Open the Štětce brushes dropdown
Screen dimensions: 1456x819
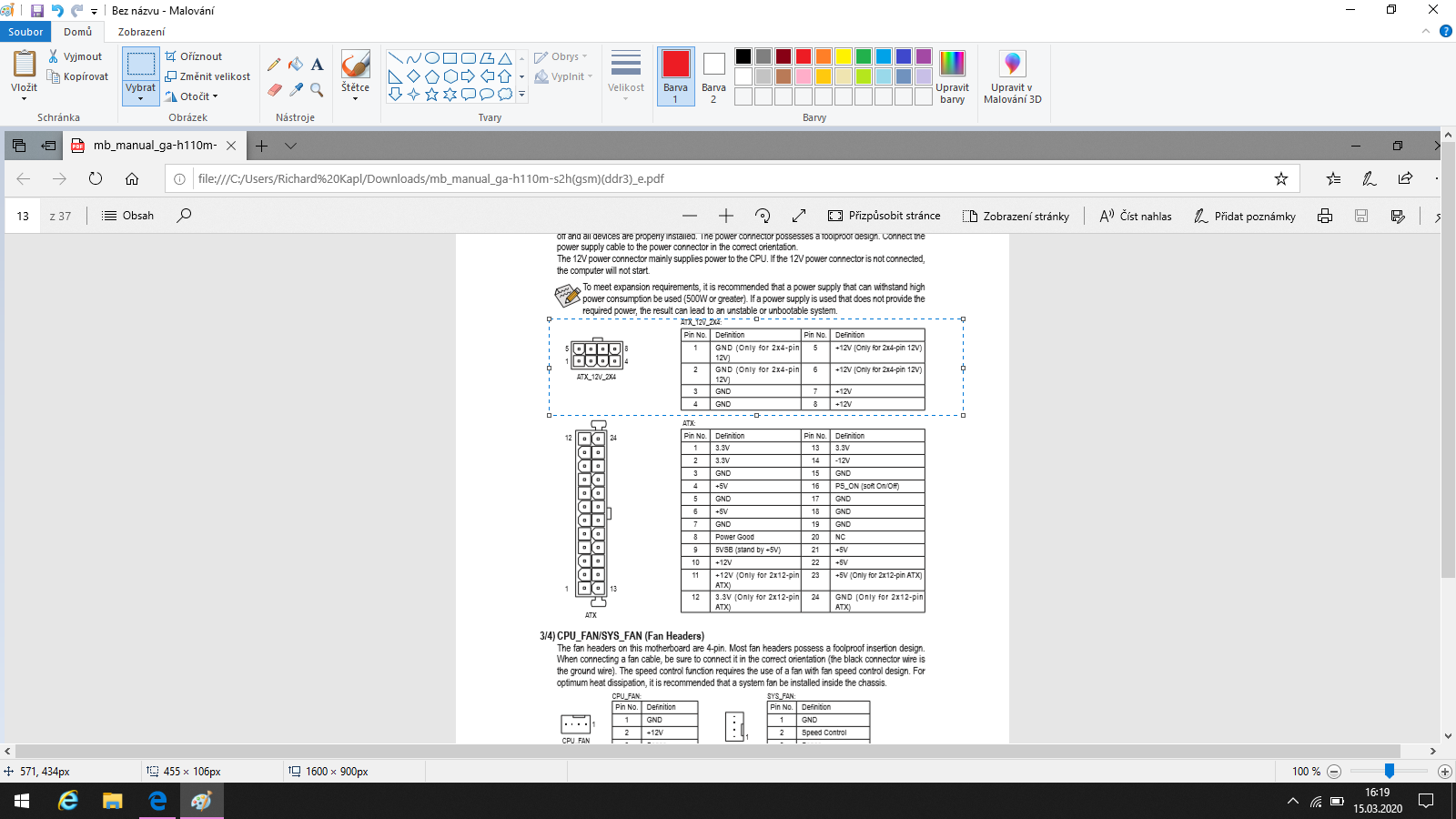tap(355, 94)
